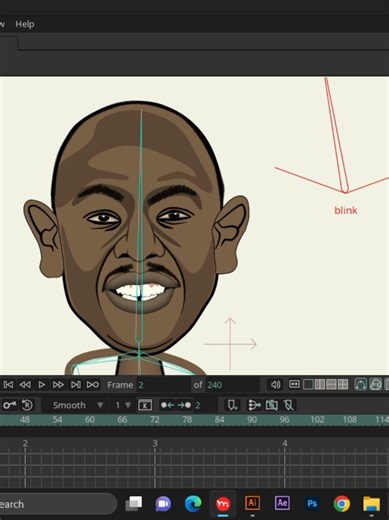Select stacked two view layout

coord(331,385)
